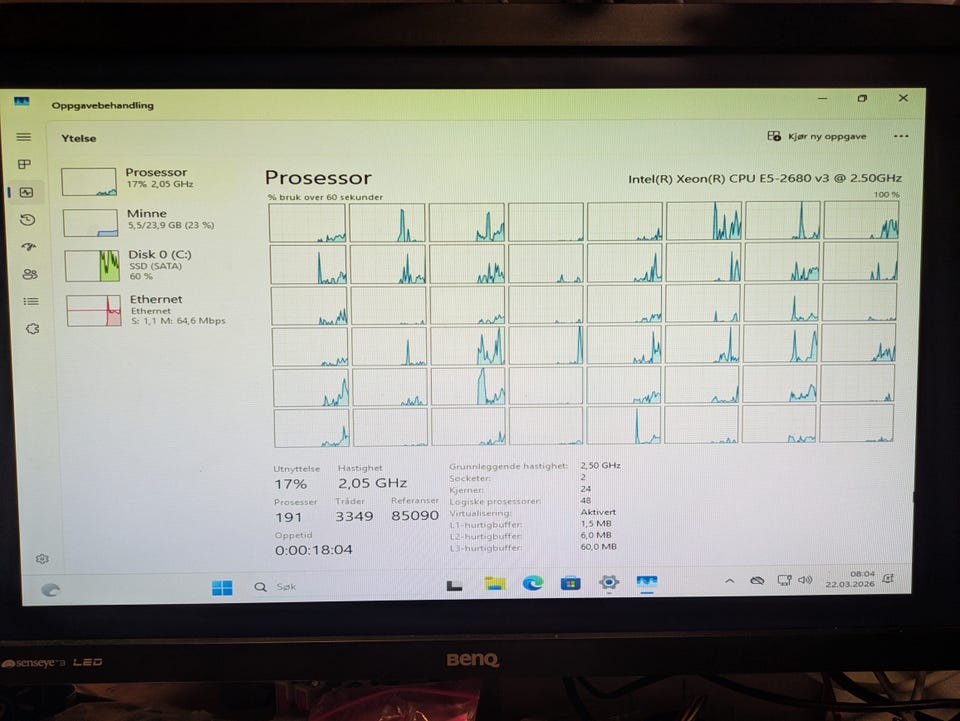Click the Virtualisering Aktivert value
The image size is (960, 721).
tap(598, 512)
